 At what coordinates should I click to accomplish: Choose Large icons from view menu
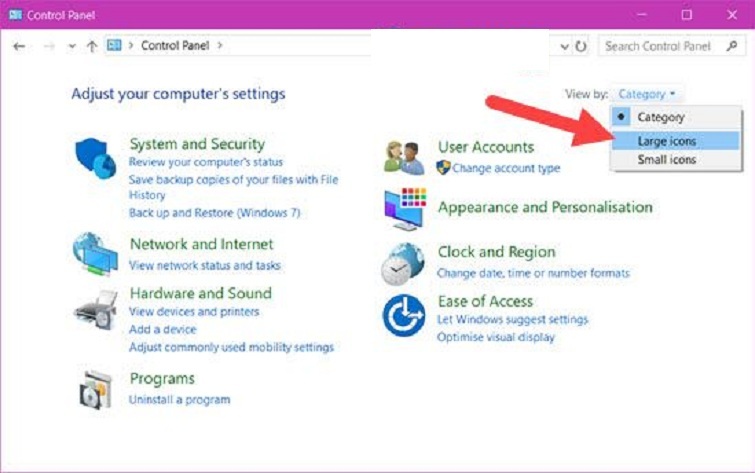click(x=667, y=141)
